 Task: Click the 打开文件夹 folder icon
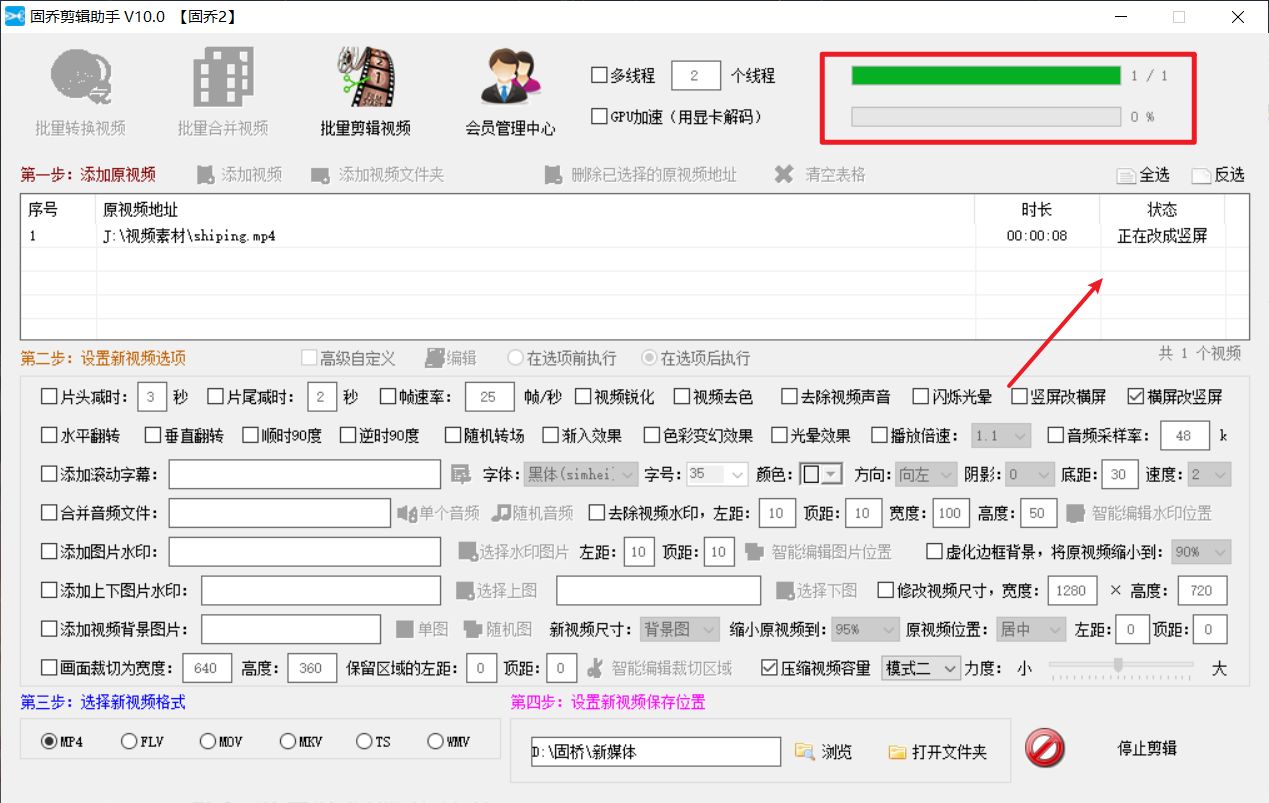[897, 751]
